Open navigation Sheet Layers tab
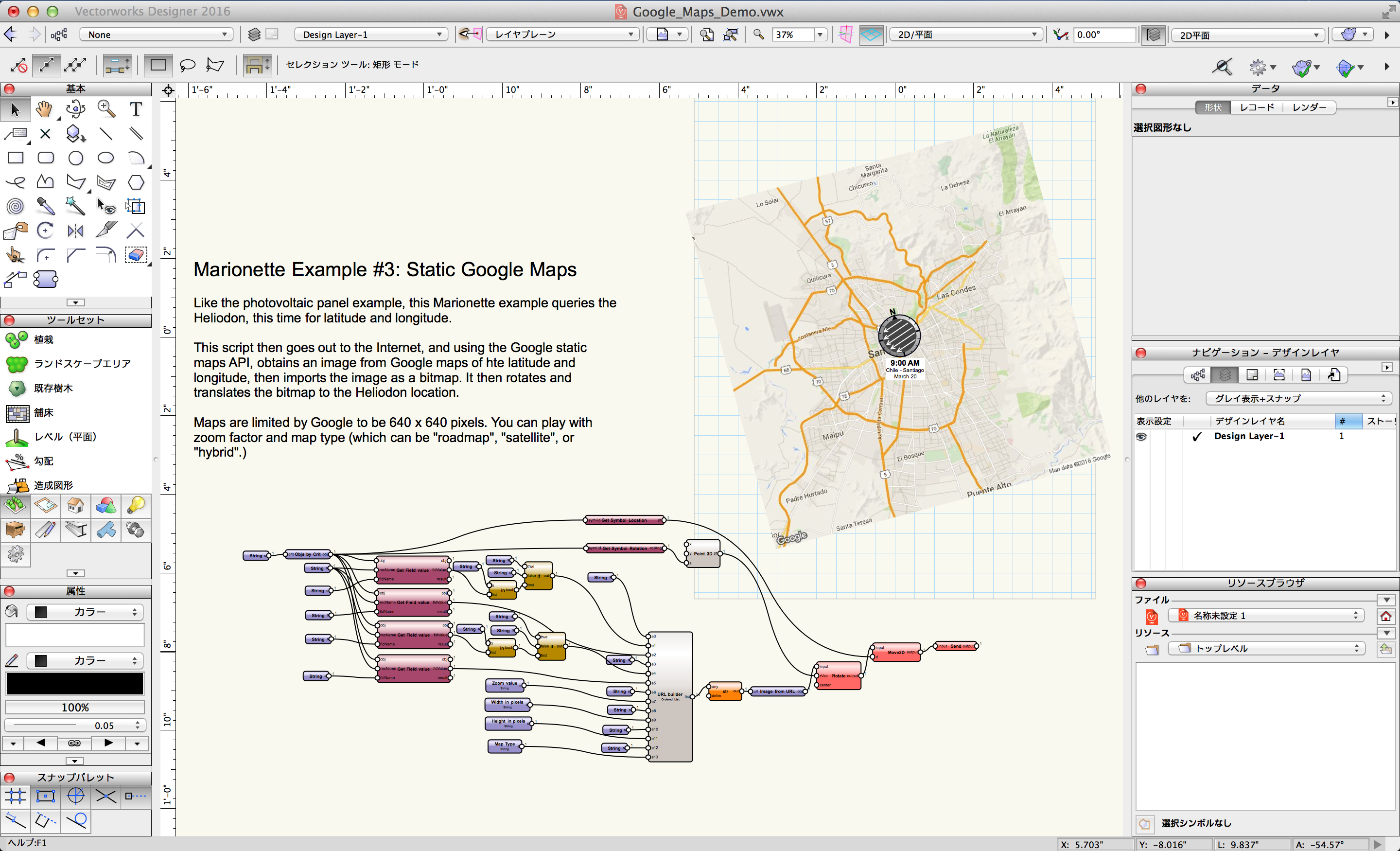 1252,375
